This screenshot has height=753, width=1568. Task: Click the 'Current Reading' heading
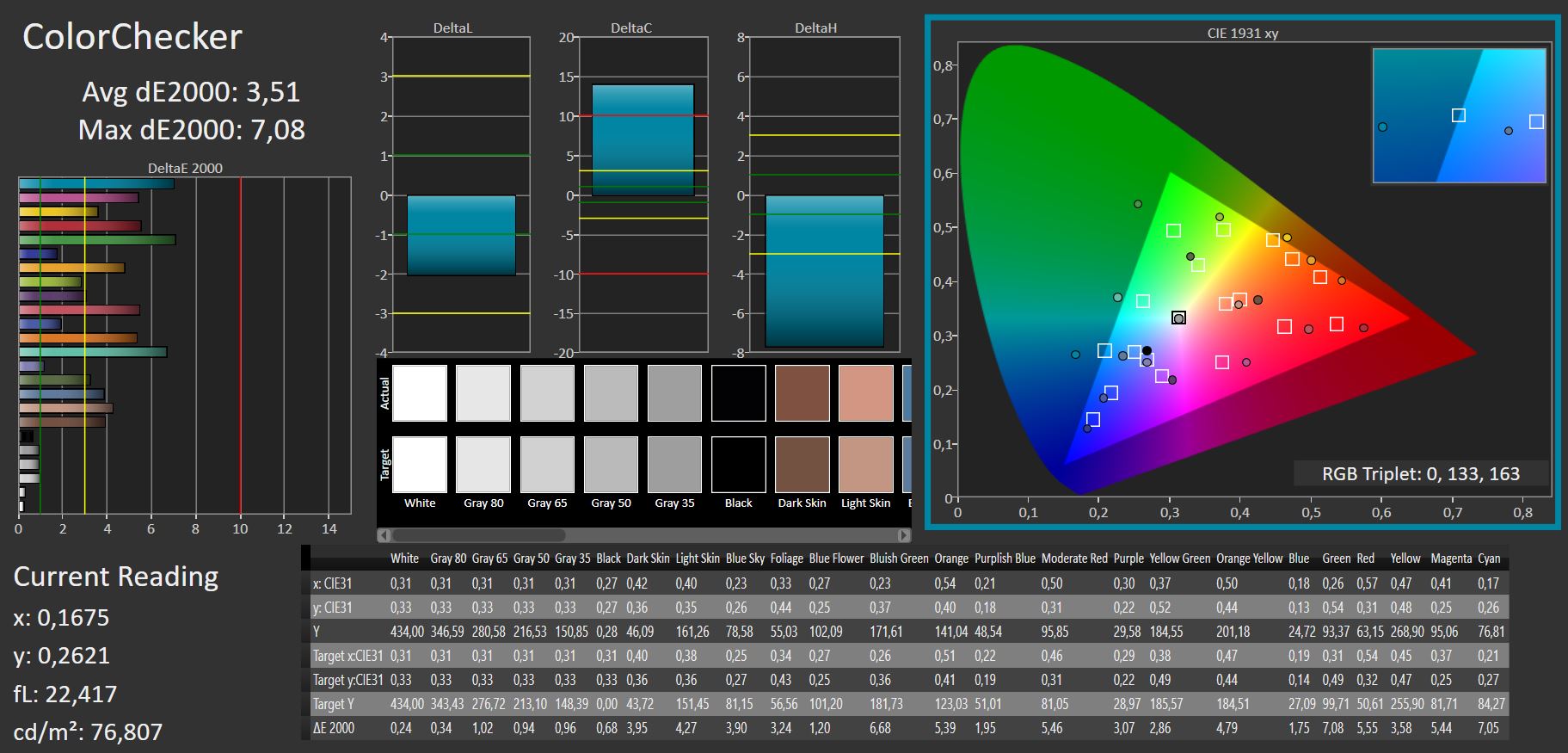(x=116, y=576)
